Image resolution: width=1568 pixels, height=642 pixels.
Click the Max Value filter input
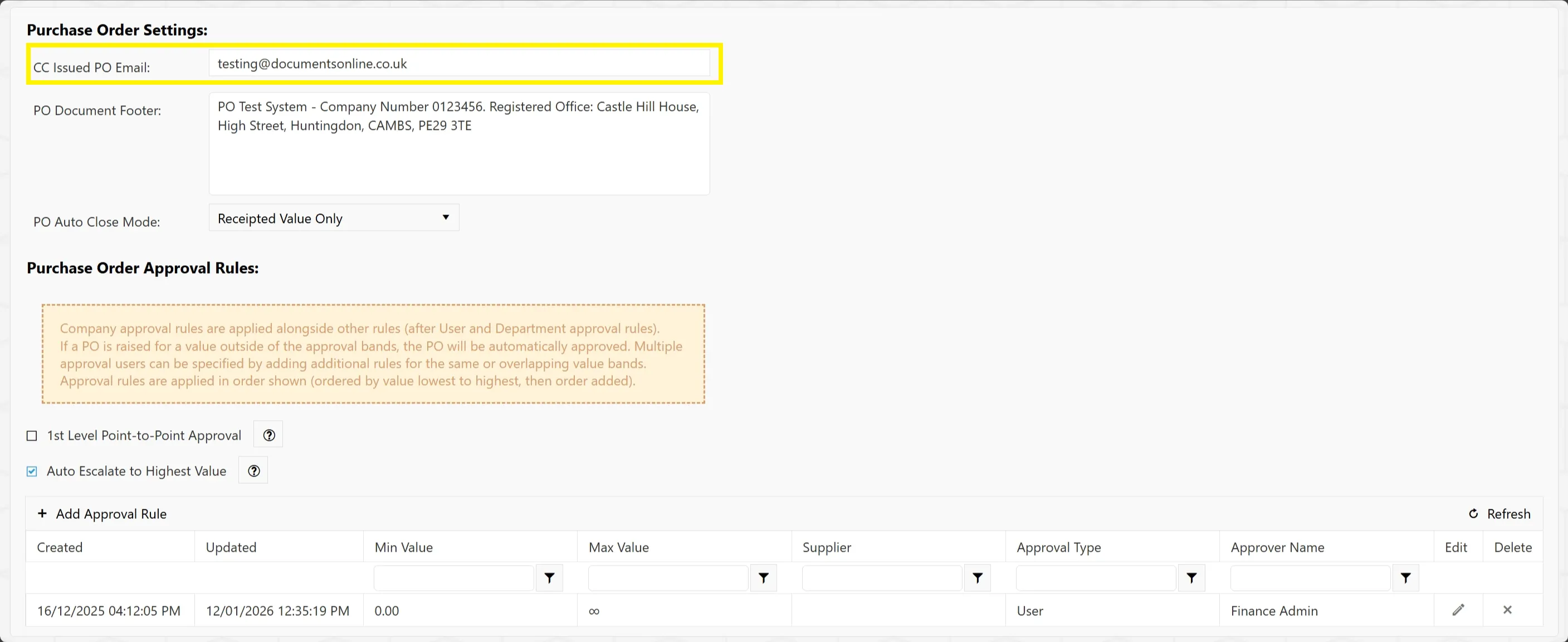668,578
